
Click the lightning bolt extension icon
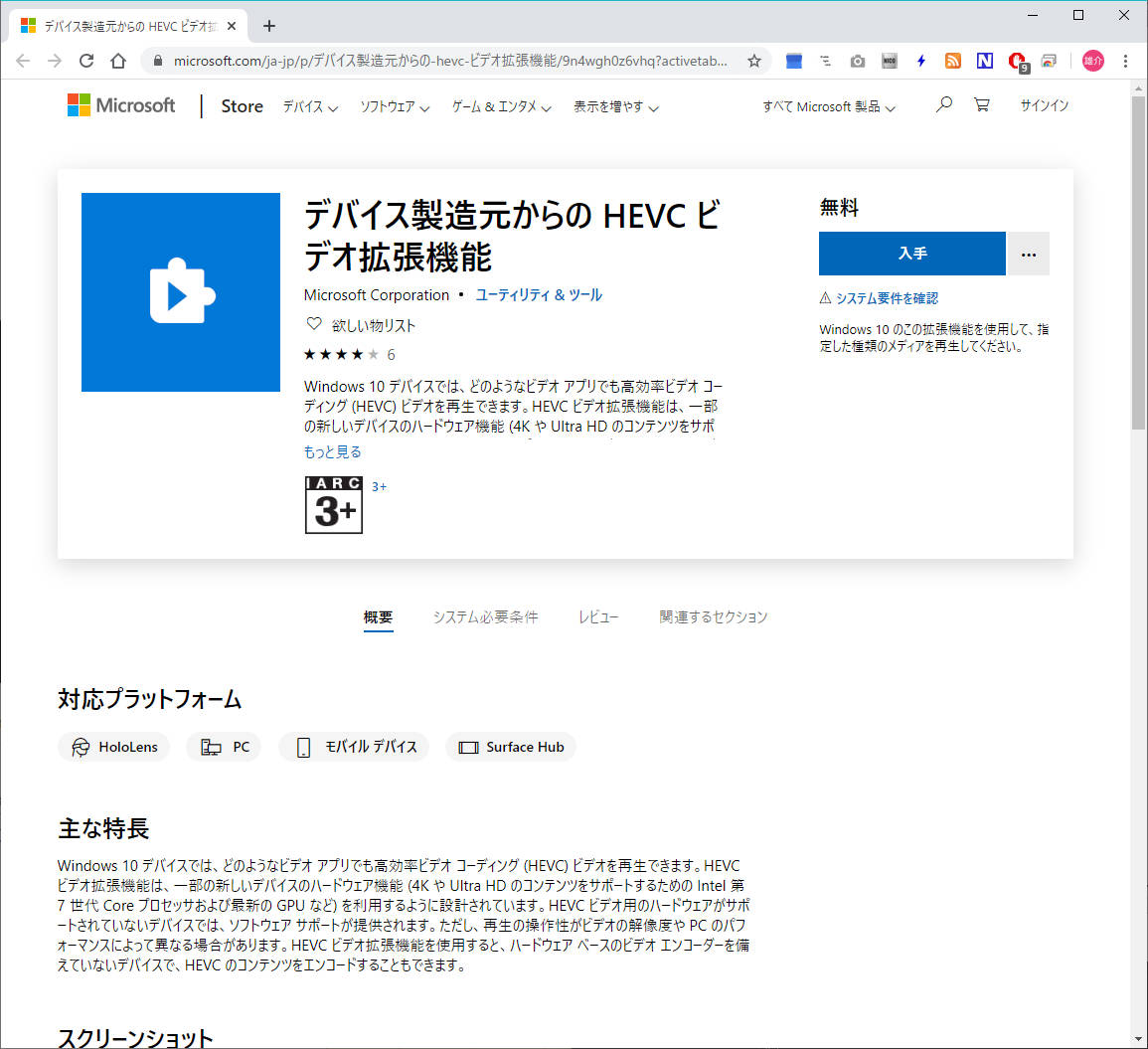coord(921,61)
